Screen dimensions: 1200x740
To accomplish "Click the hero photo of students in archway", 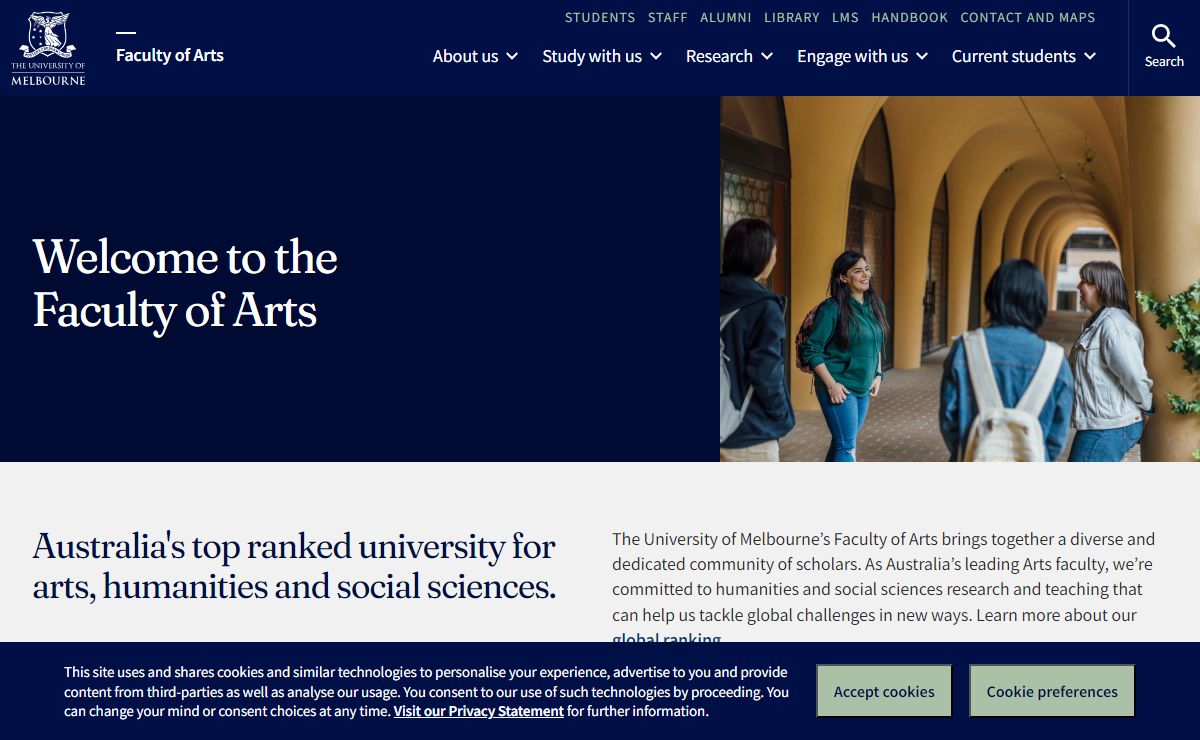I will [959, 278].
